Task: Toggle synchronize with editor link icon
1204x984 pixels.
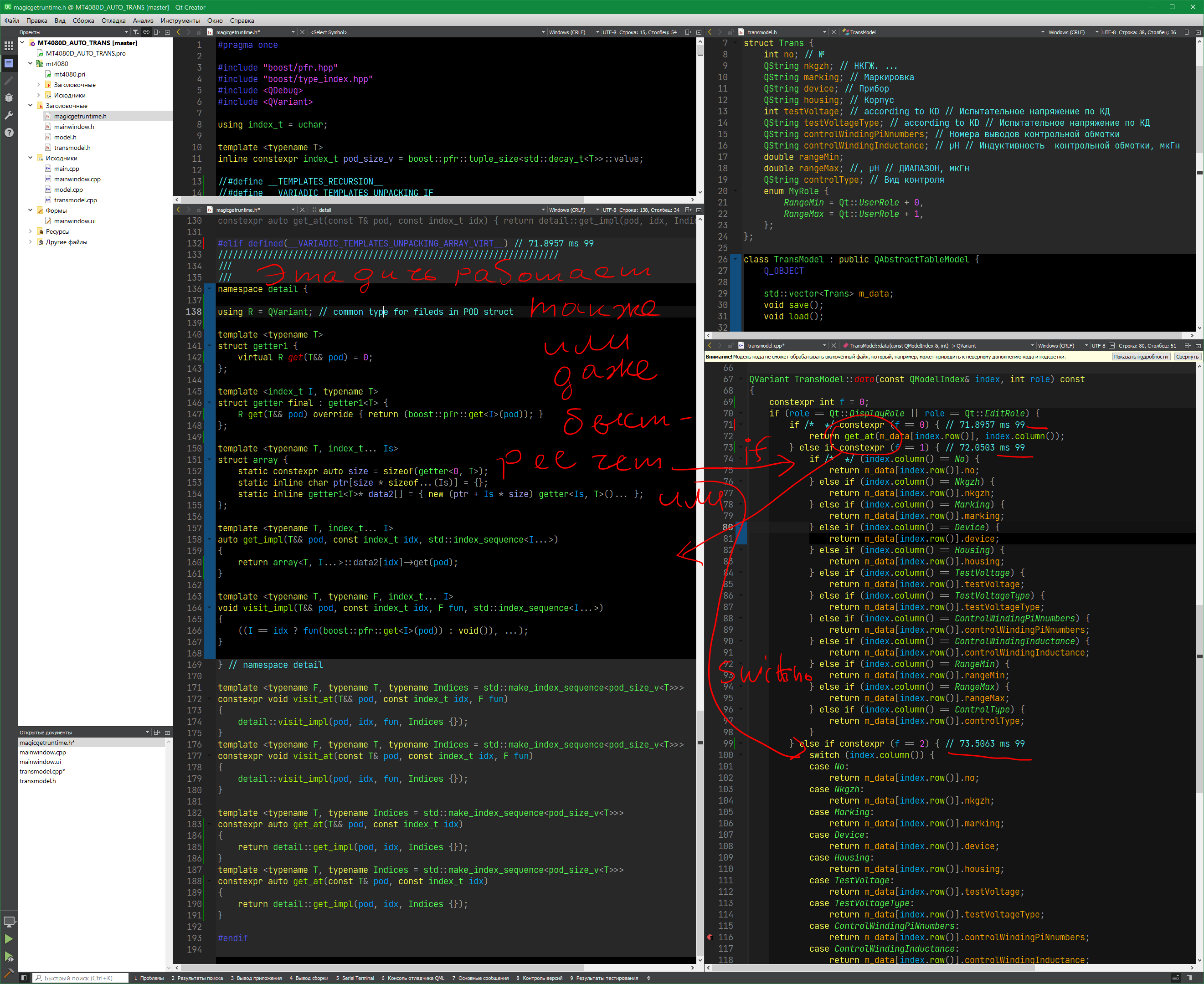Action: 146,32
